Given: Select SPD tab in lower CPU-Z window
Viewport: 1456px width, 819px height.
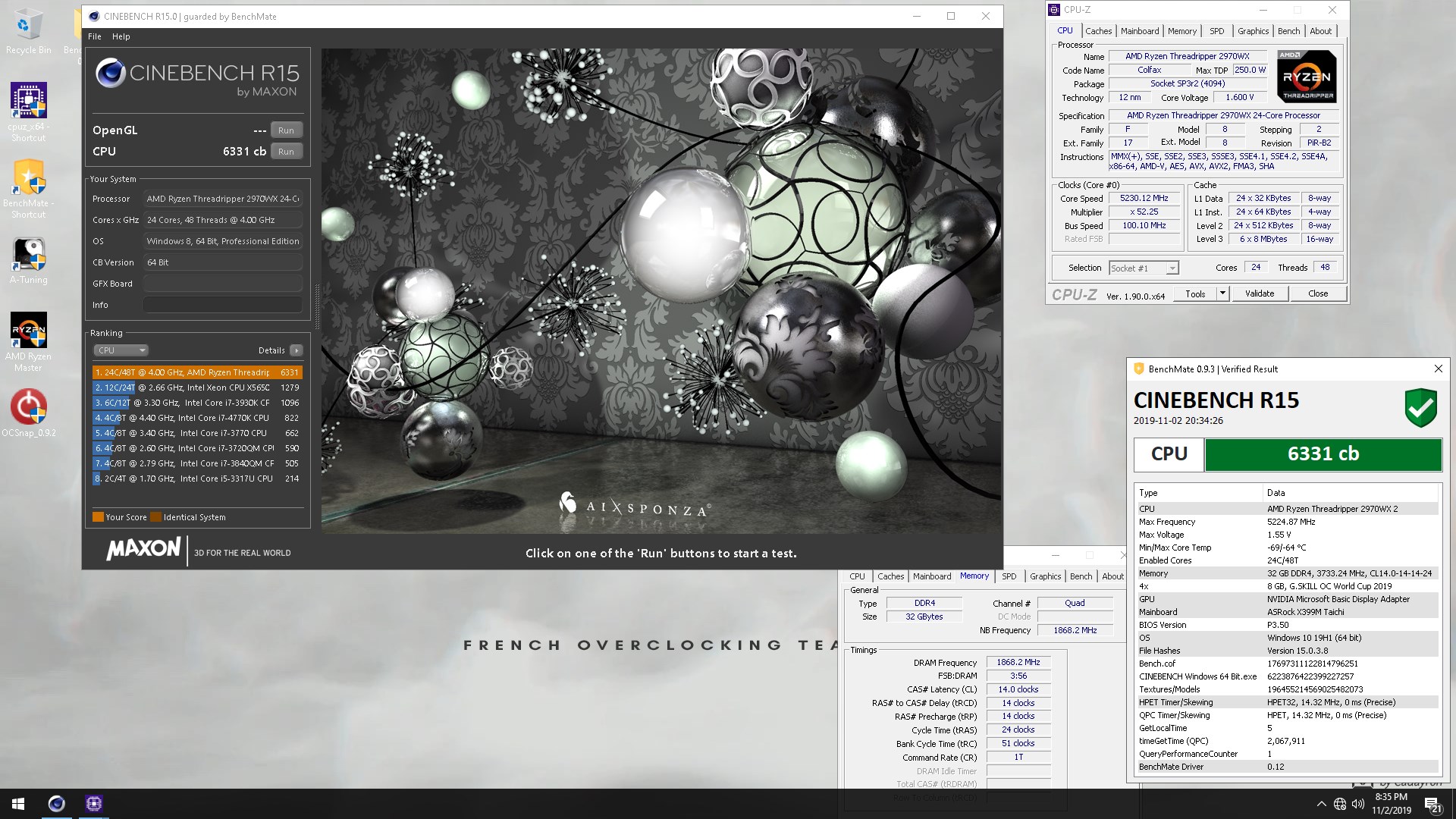Looking at the screenshot, I should (x=1009, y=576).
